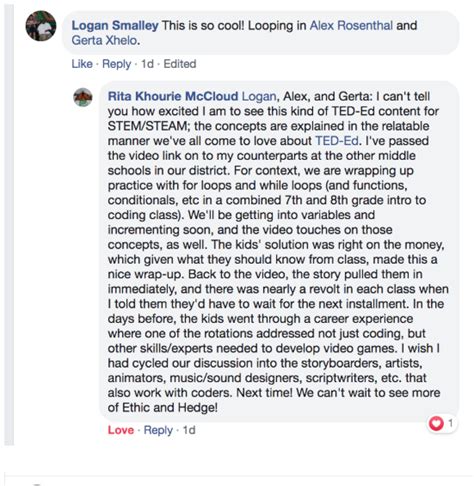This screenshot has height=486, width=474.
Task: Open the Logan Smalley author name link
Action: pos(115,26)
